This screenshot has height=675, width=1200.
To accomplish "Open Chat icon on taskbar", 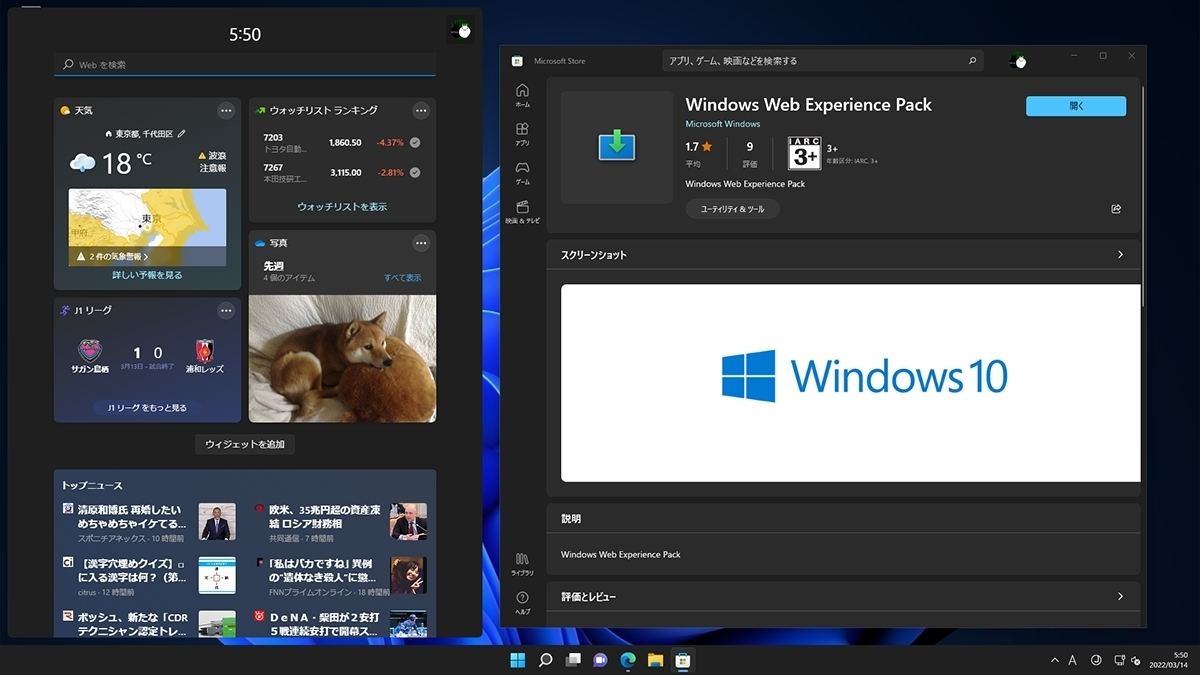I will pyautogui.click(x=600, y=660).
